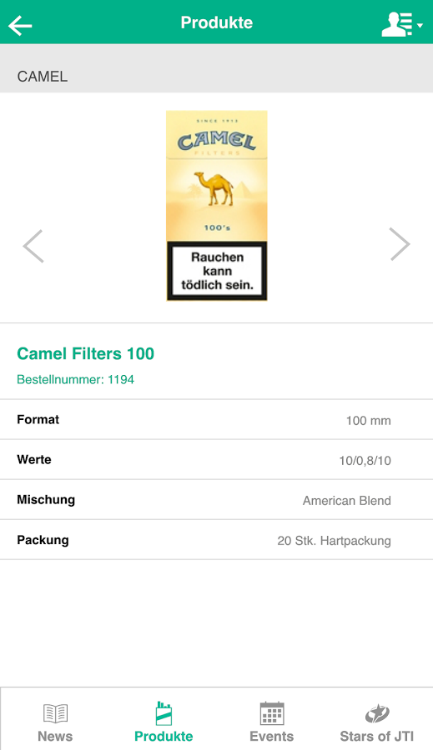The image size is (433, 750).
Task: Expand the profile dropdown arrow
Action: point(420,25)
